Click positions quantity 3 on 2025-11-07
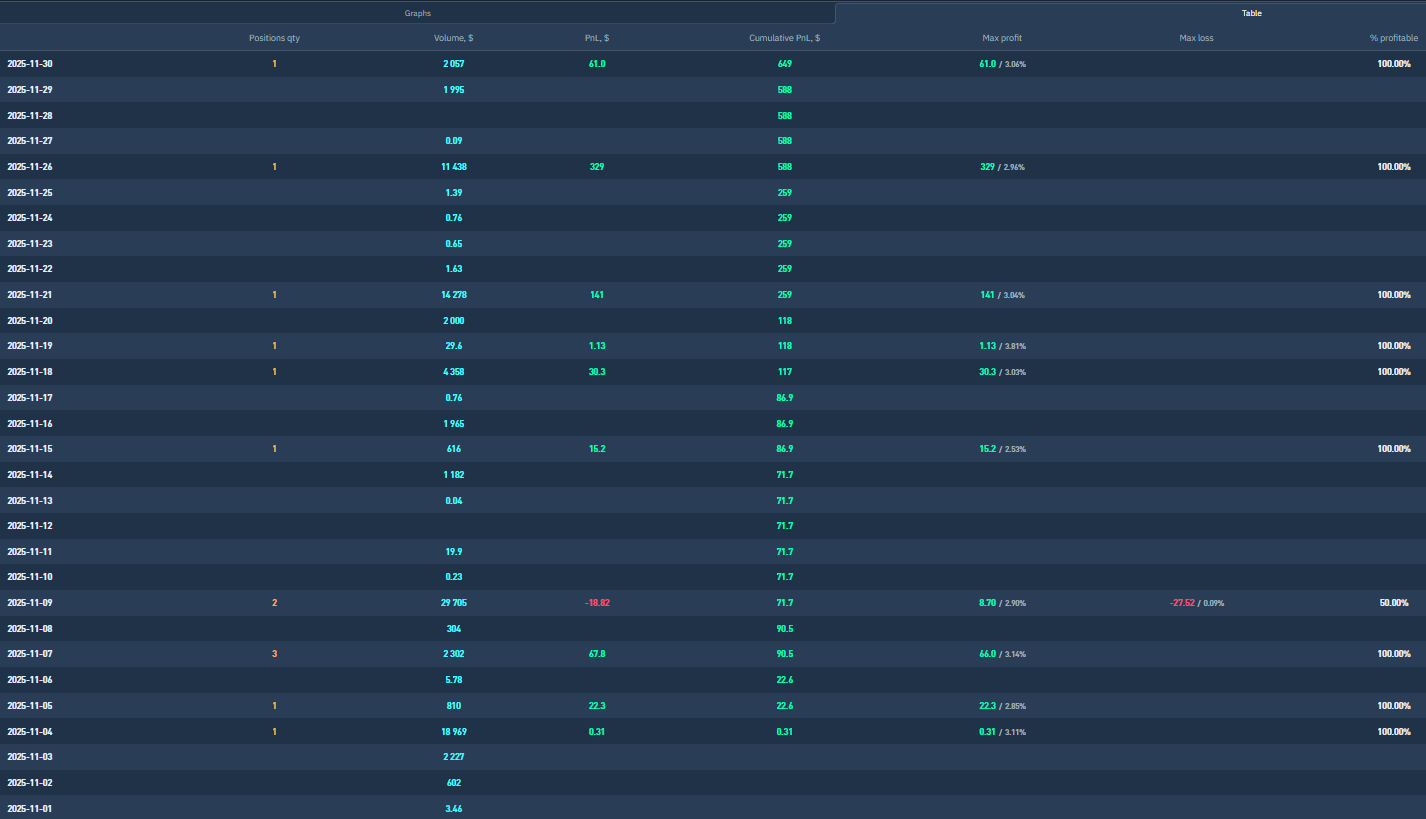1426x819 pixels. point(274,654)
